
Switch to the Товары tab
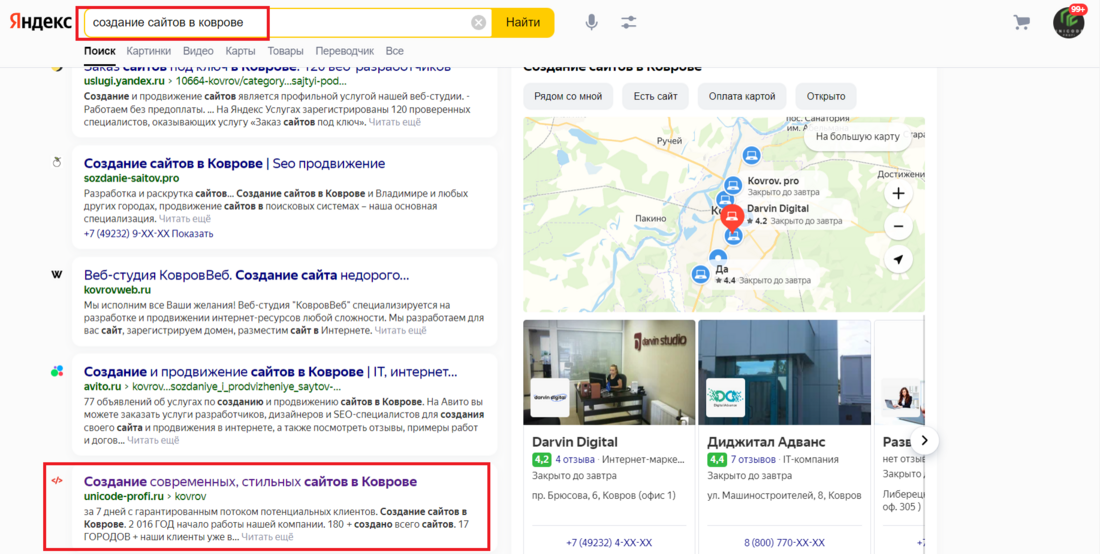pos(286,51)
